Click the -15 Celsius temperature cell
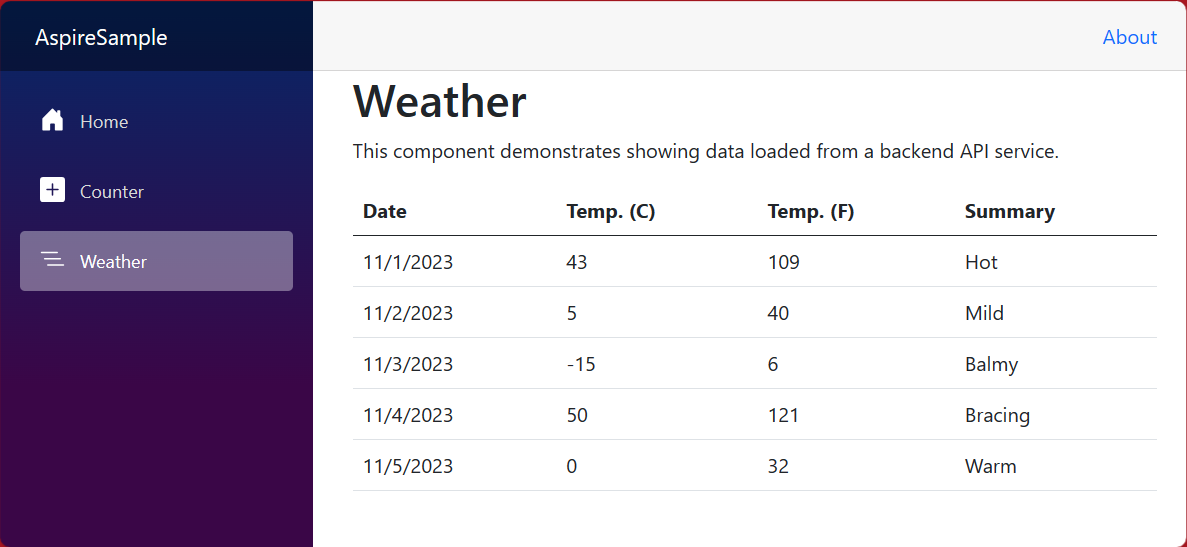The image size is (1187, 547). 581,364
